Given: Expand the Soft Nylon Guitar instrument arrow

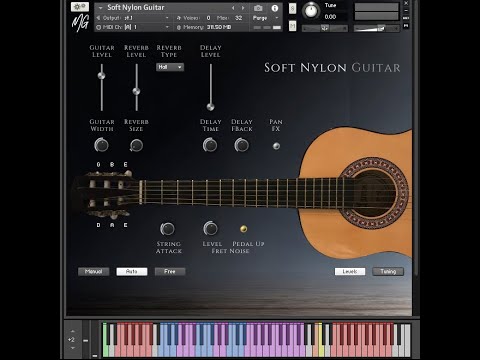Looking at the screenshot, I should (100, 8).
